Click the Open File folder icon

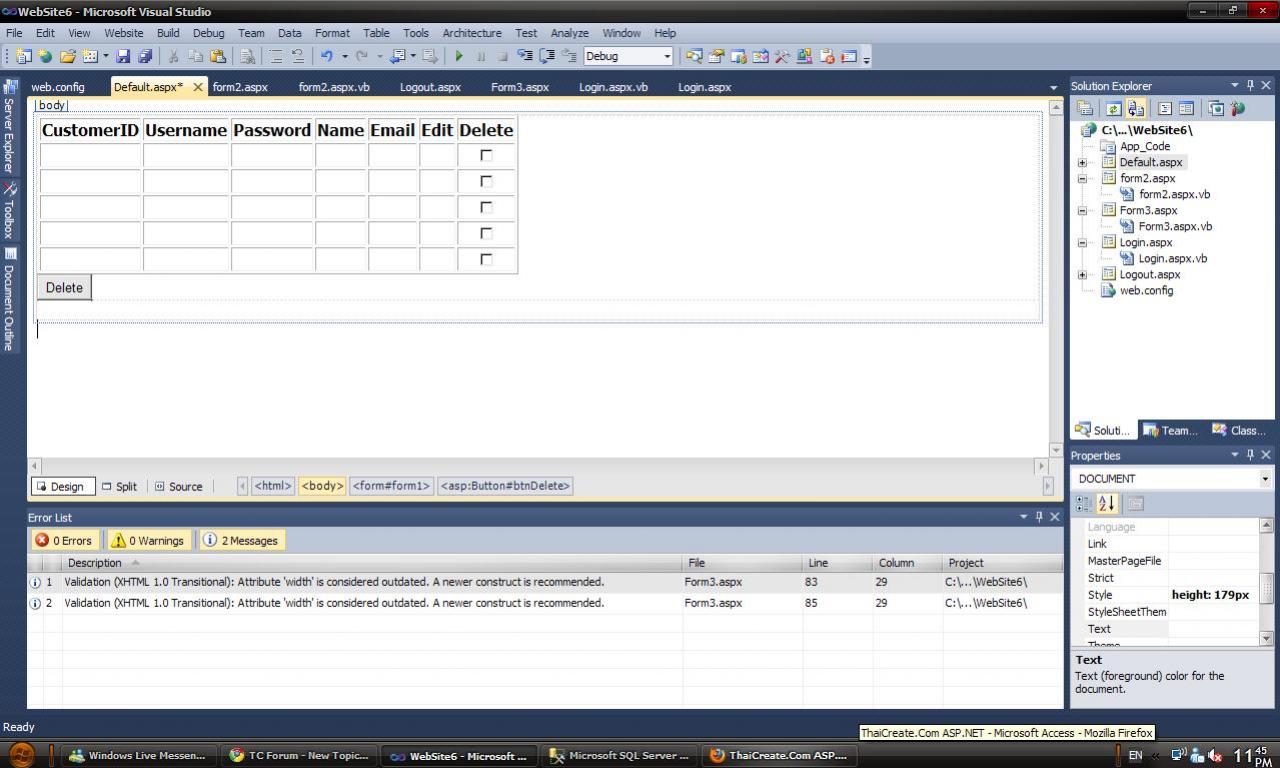68,57
